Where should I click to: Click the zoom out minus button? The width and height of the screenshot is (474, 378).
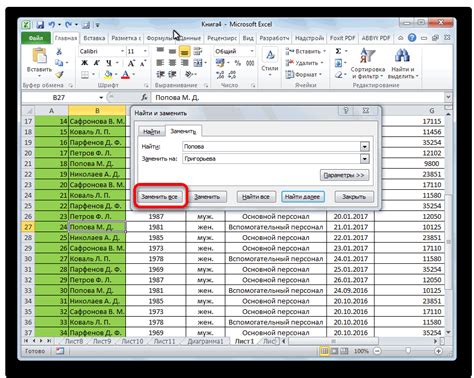[x=377, y=351]
